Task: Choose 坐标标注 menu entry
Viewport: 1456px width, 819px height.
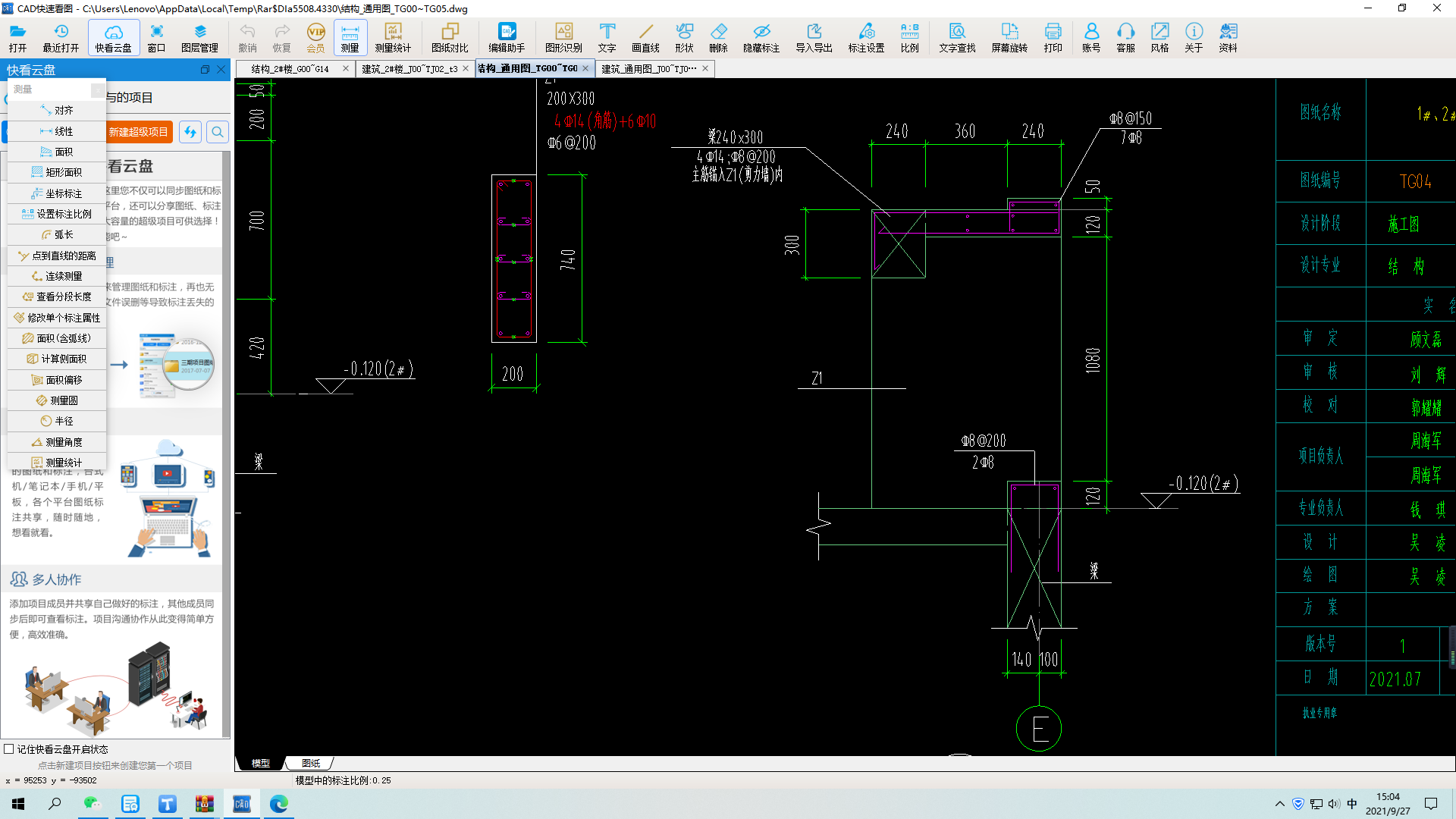Action: coord(57,193)
